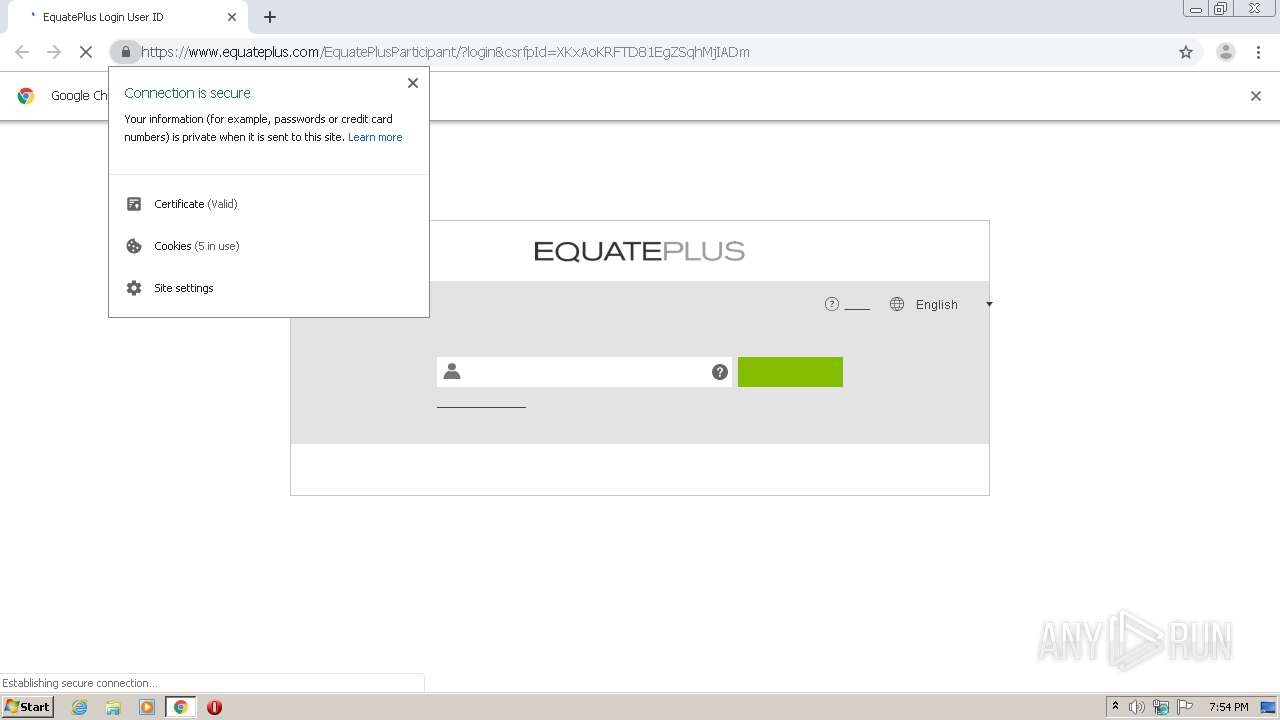This screenshot has width=1280, height=720.
Task: Open the volume tray icon
Action: [1137, 707]
